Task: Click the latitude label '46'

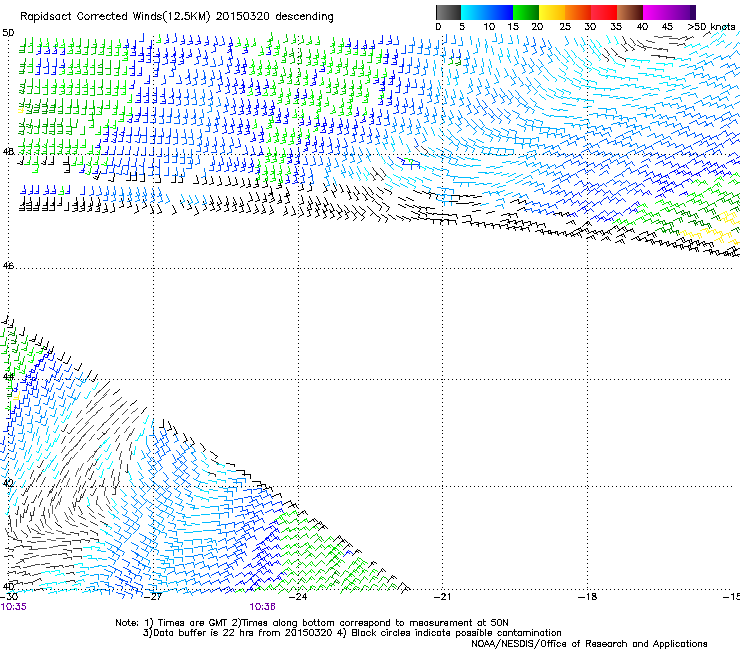Action: (8, 266)
